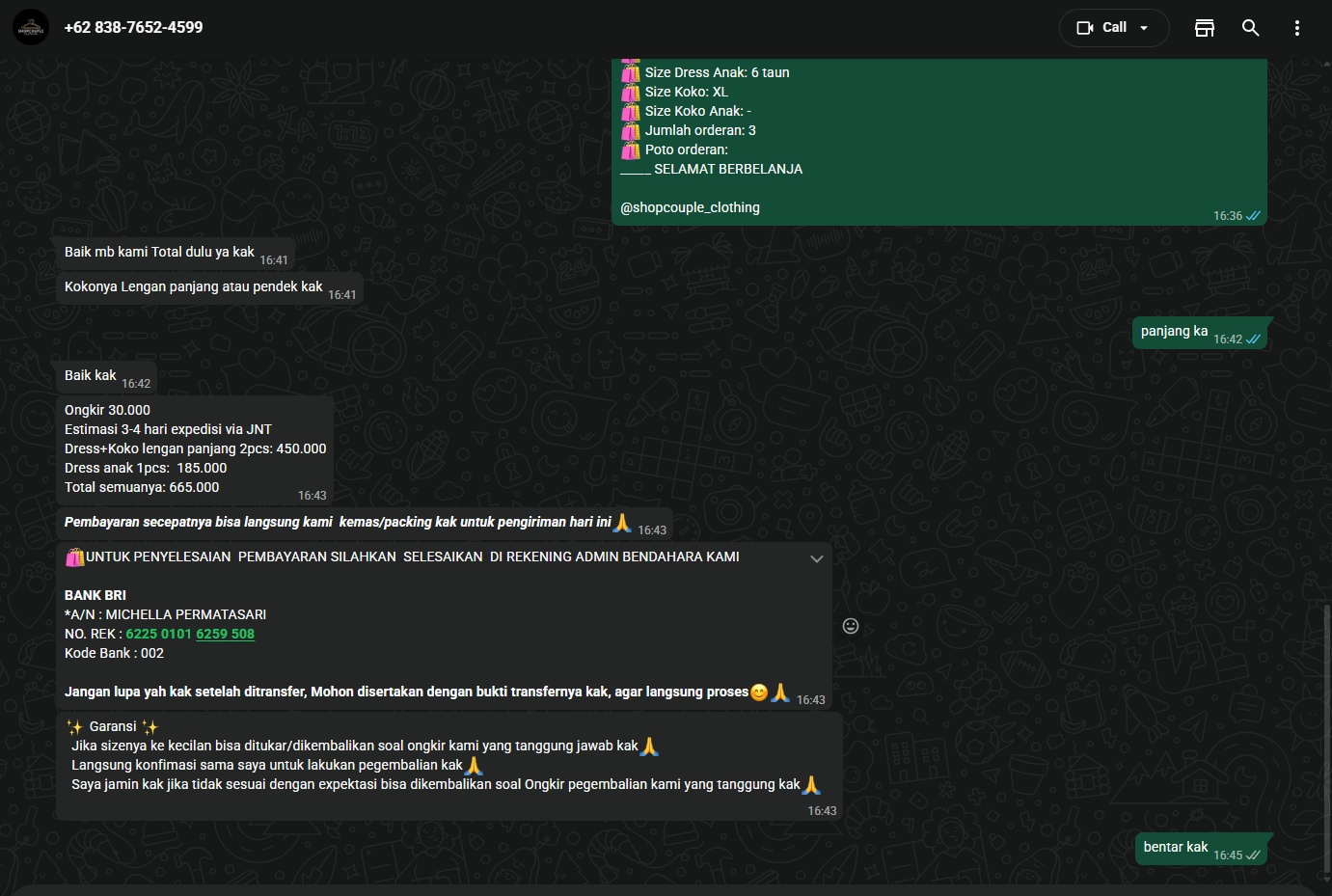This screenshot has width=1332, height=896.
Task: Click read-receipt ticks on 16:36 order message
Action: tap(1253, 216)
